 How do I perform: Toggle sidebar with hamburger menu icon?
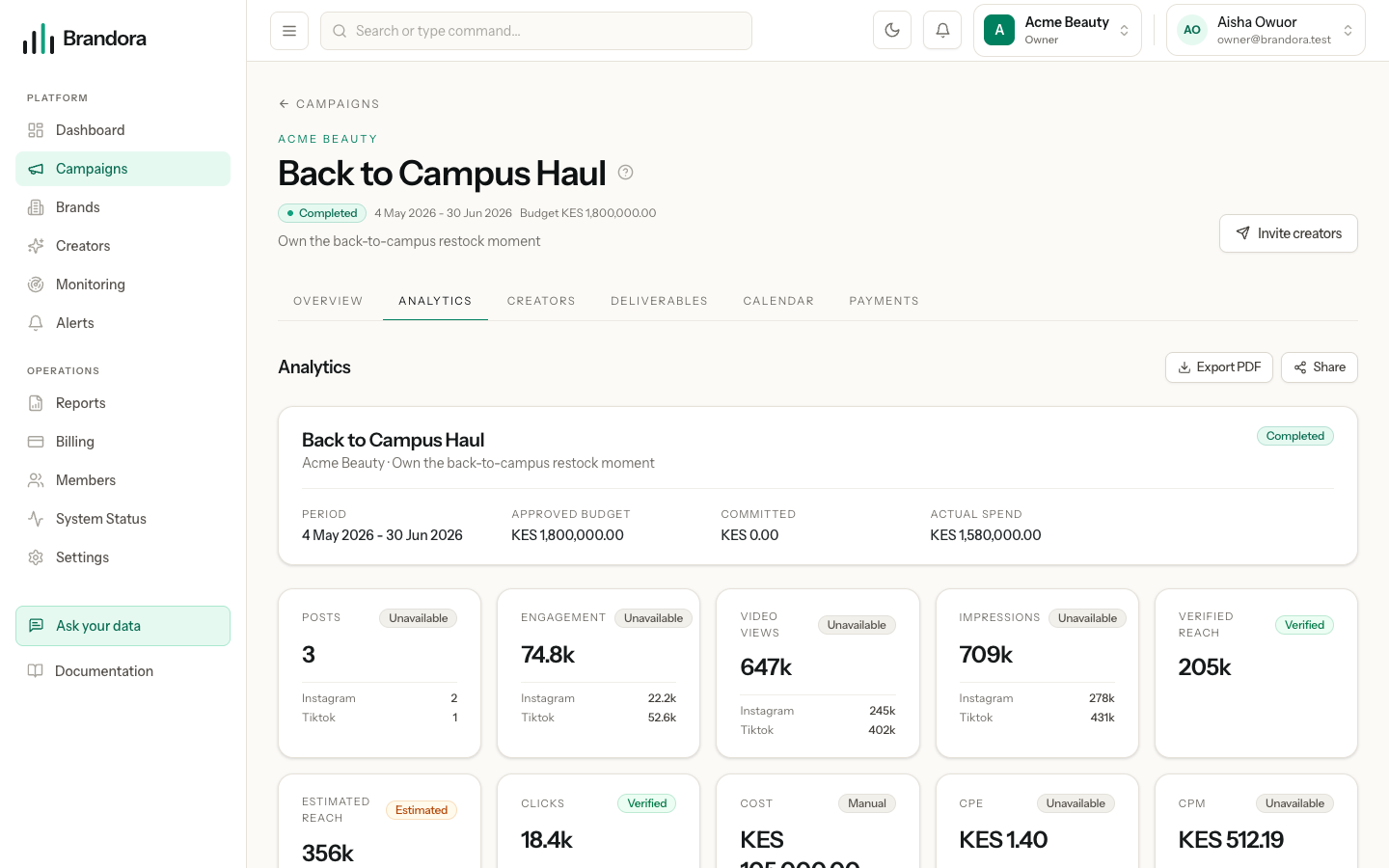click(289, 31)
